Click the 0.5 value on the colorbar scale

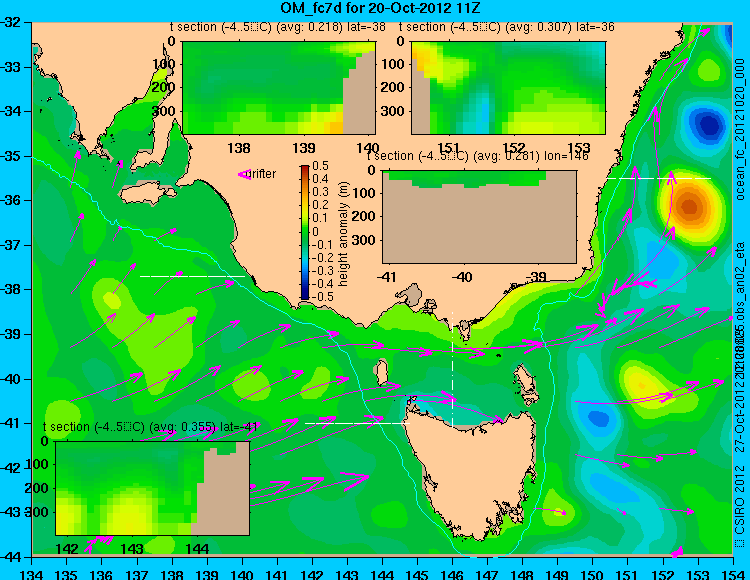coord(320,166)
